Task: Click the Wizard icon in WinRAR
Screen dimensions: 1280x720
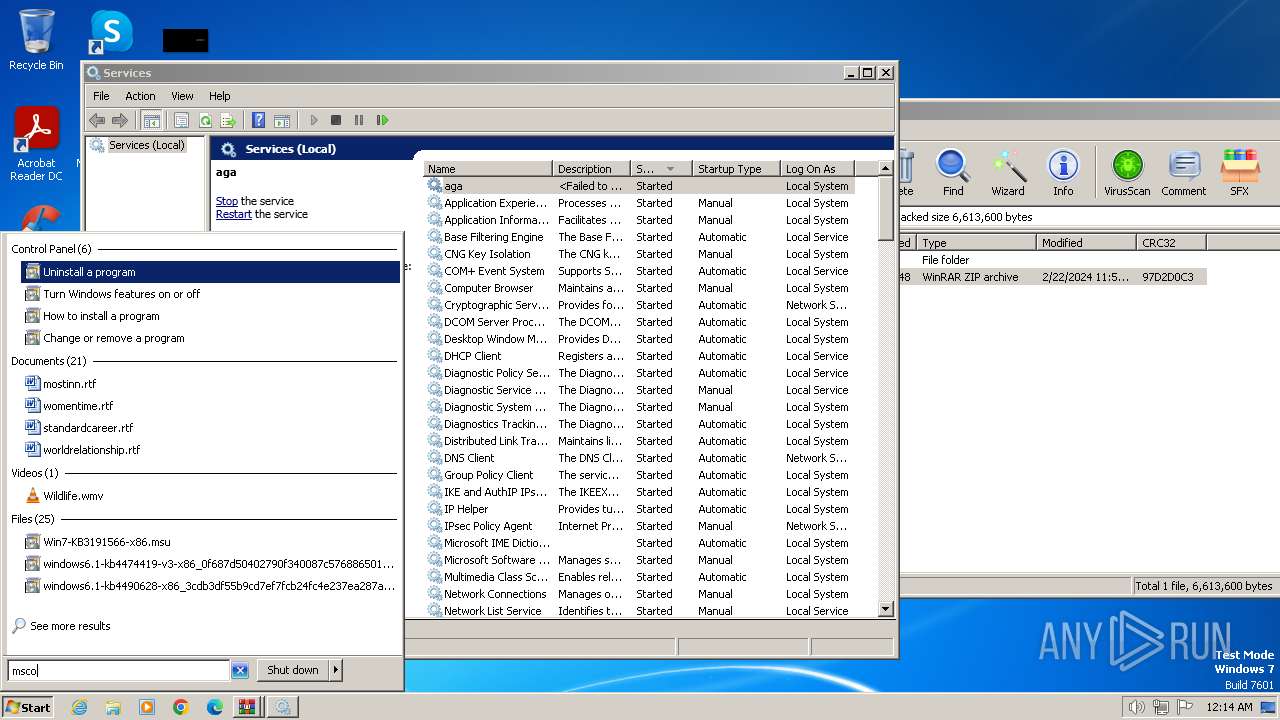Action: tap(1008, 173)
